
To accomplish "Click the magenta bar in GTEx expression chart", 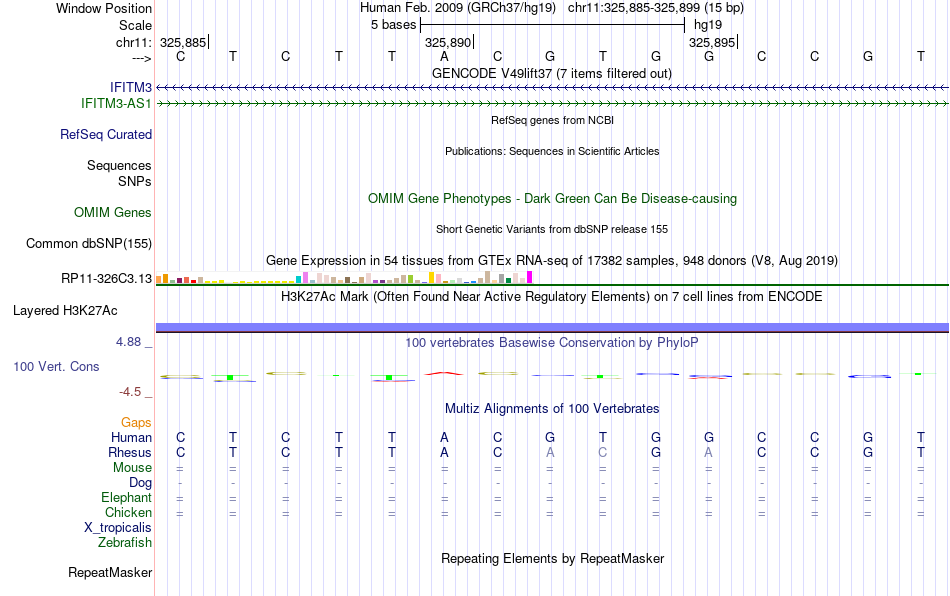I will [x=530, y=277].
